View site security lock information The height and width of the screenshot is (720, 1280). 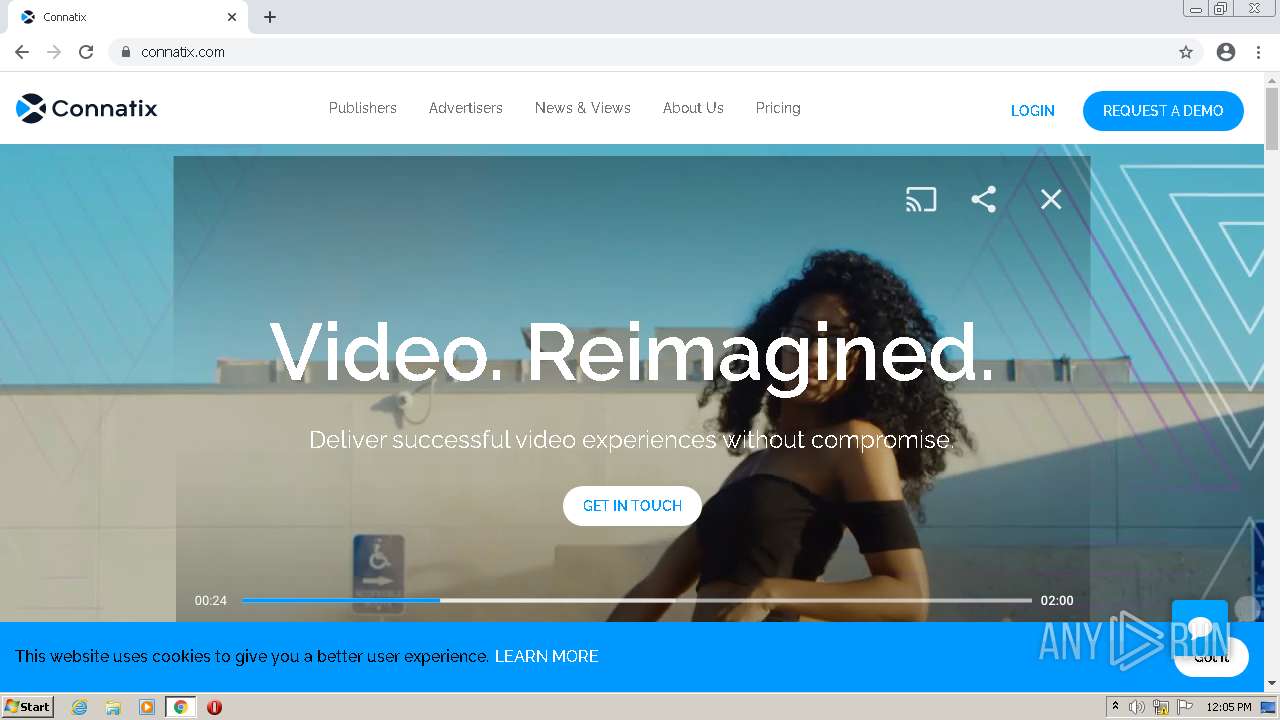[x=125, y=52]
